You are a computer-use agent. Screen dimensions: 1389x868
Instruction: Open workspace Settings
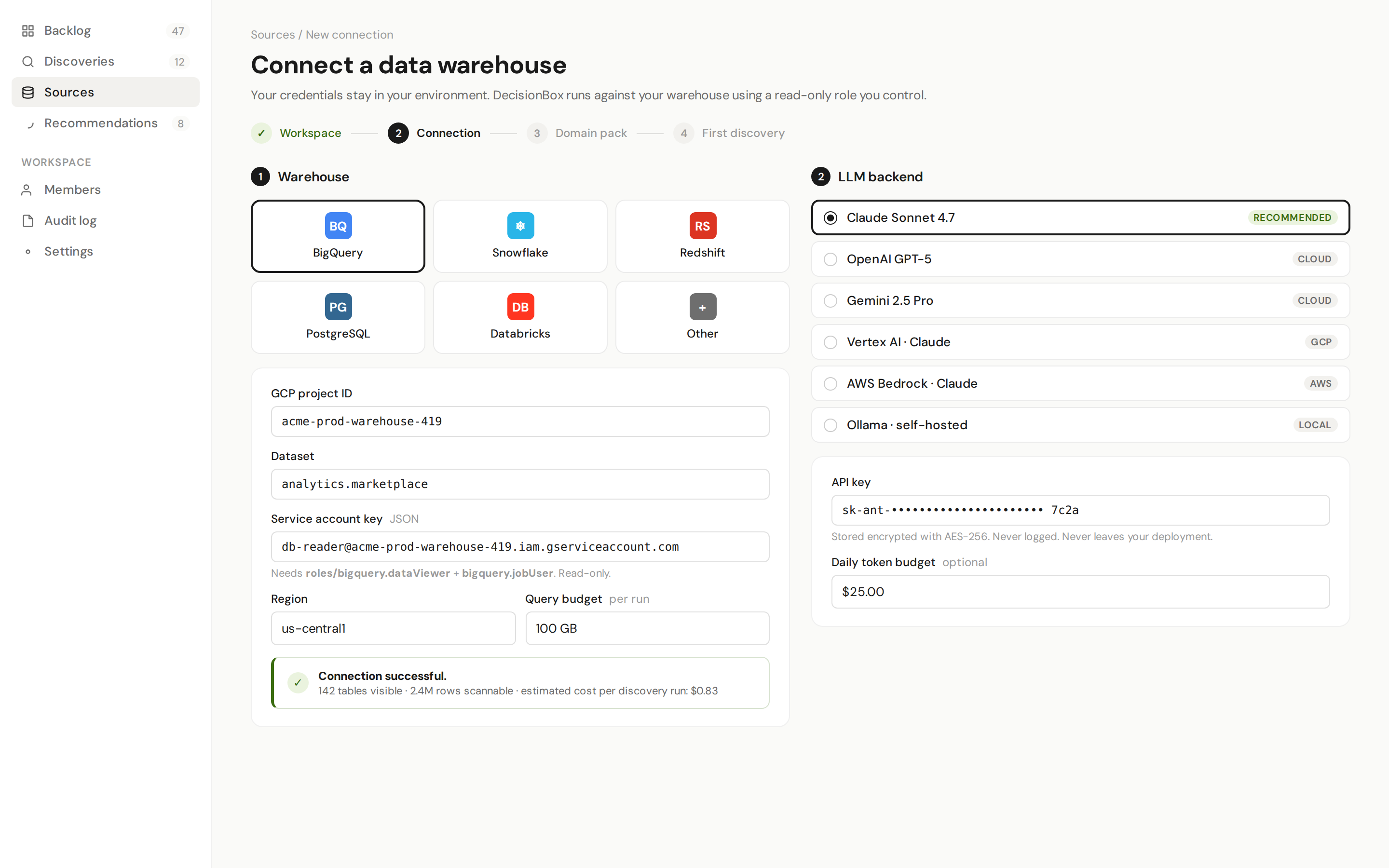coord(106,252)
